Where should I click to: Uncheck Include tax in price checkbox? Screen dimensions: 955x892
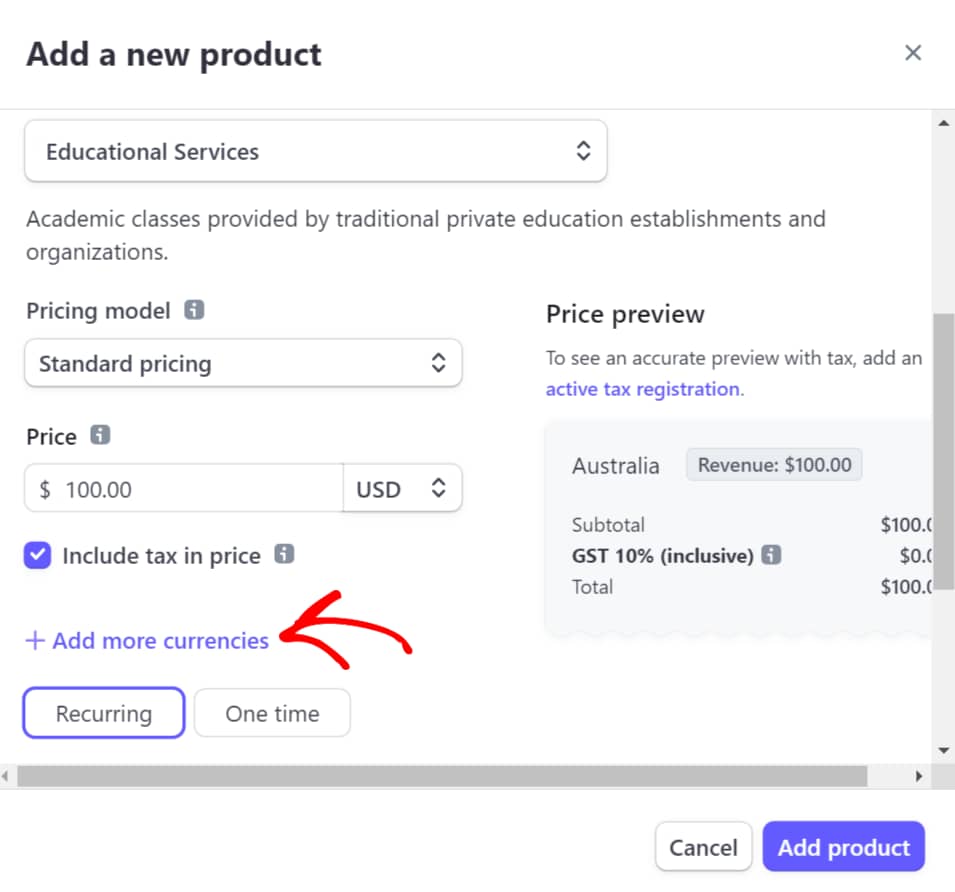pos(37,555)
